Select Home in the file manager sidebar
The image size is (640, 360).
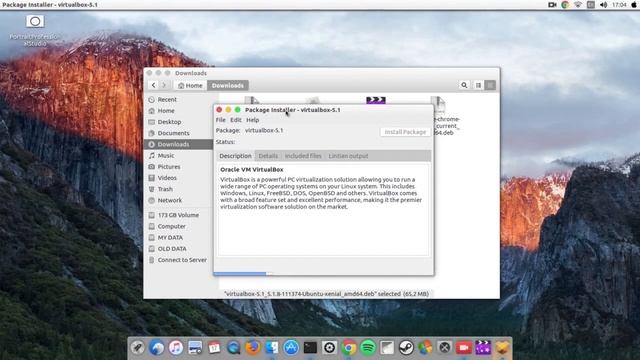[x=178, y=111]
